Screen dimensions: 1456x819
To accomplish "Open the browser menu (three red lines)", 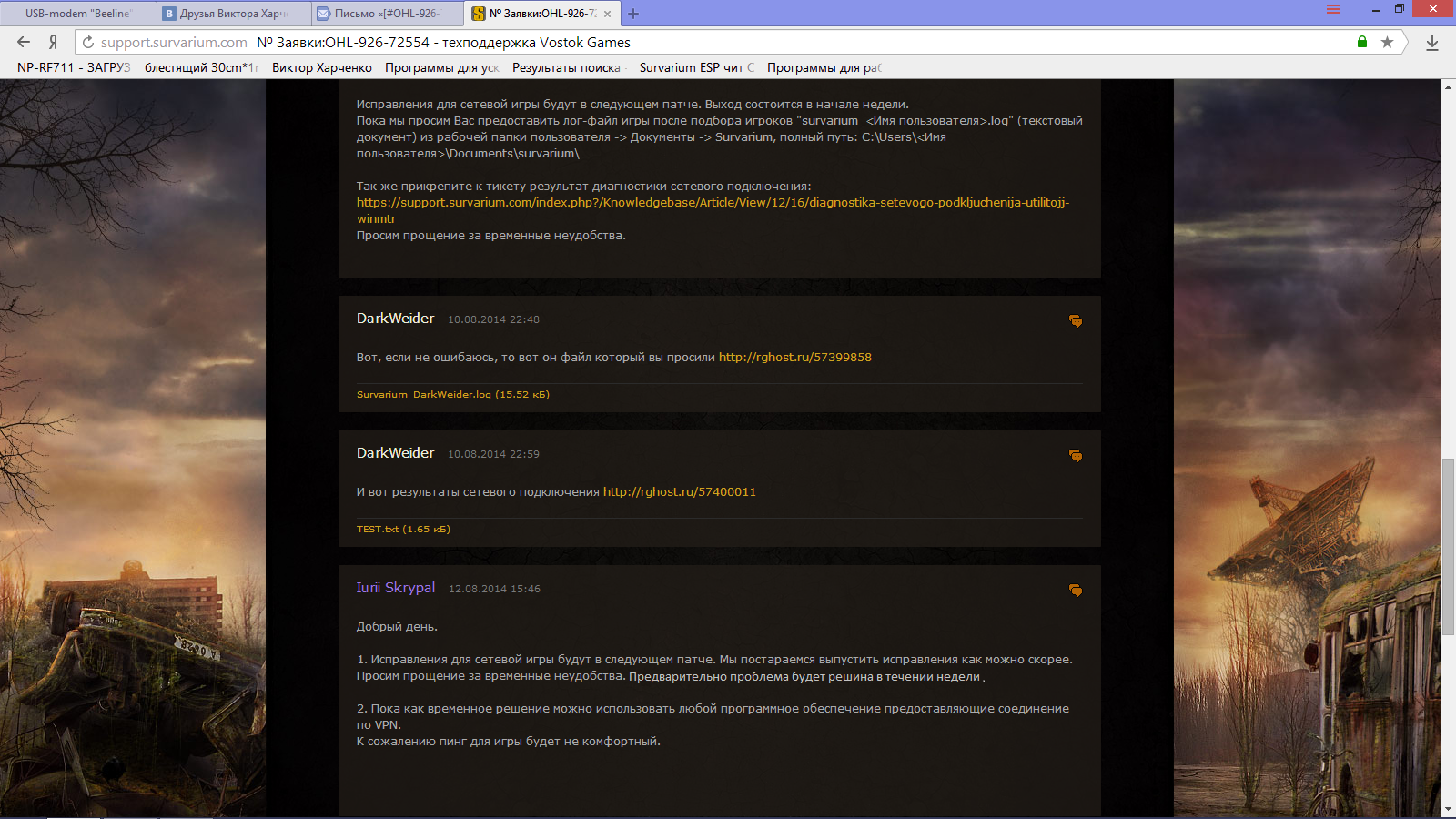I will (1333, 10).
